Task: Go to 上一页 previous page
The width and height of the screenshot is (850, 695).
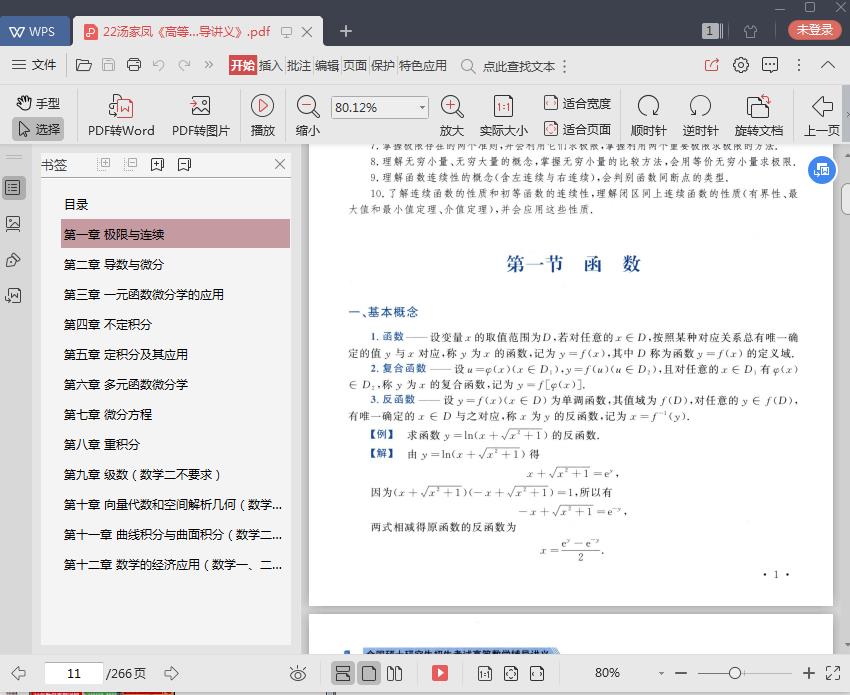Action: click(822, 115)
